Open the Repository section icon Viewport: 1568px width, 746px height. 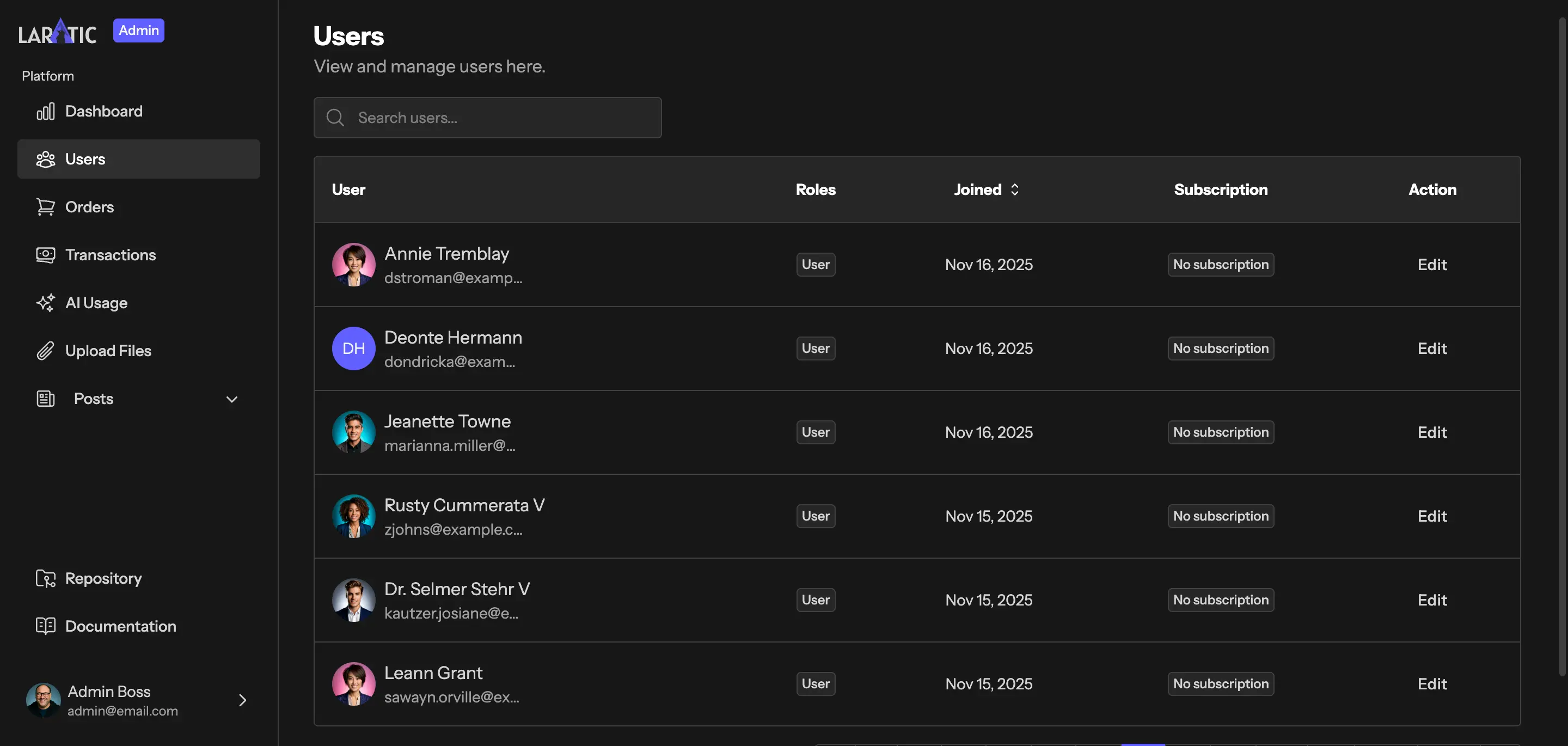pyautogui.click(x=46, y=578)
